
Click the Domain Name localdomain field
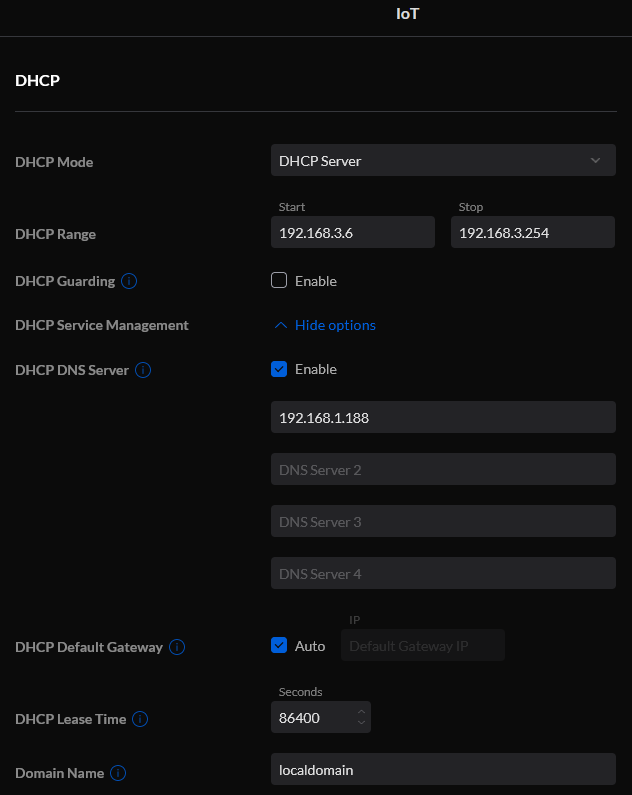coord(443,770)
